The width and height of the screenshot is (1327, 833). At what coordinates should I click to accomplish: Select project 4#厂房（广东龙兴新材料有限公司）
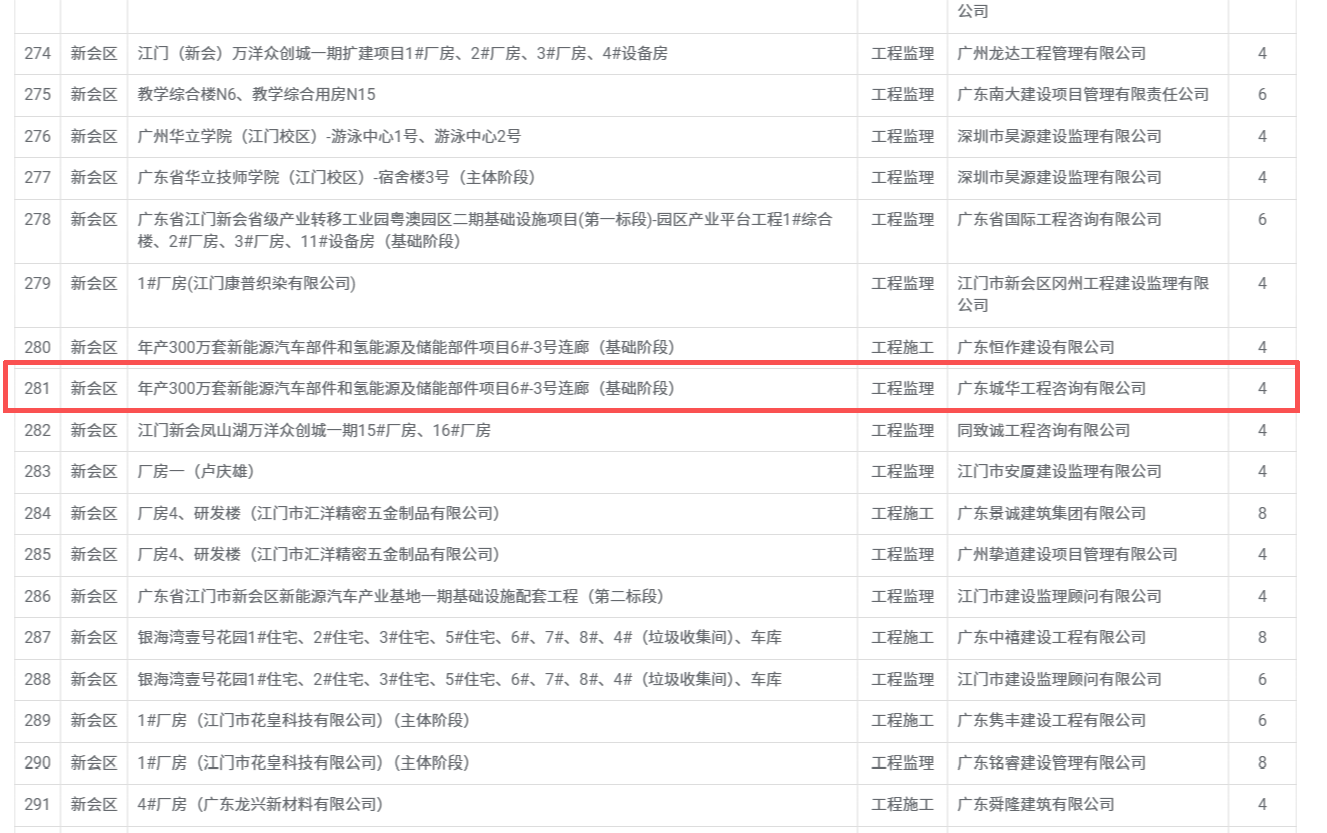260,804
